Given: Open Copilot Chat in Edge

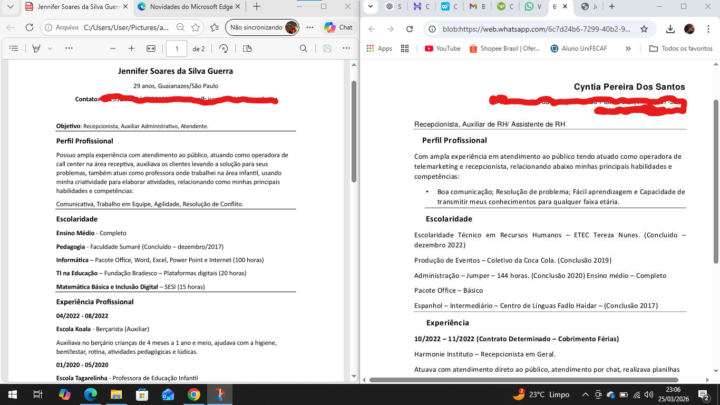Looking at the screenshot, I should (338, 28).
